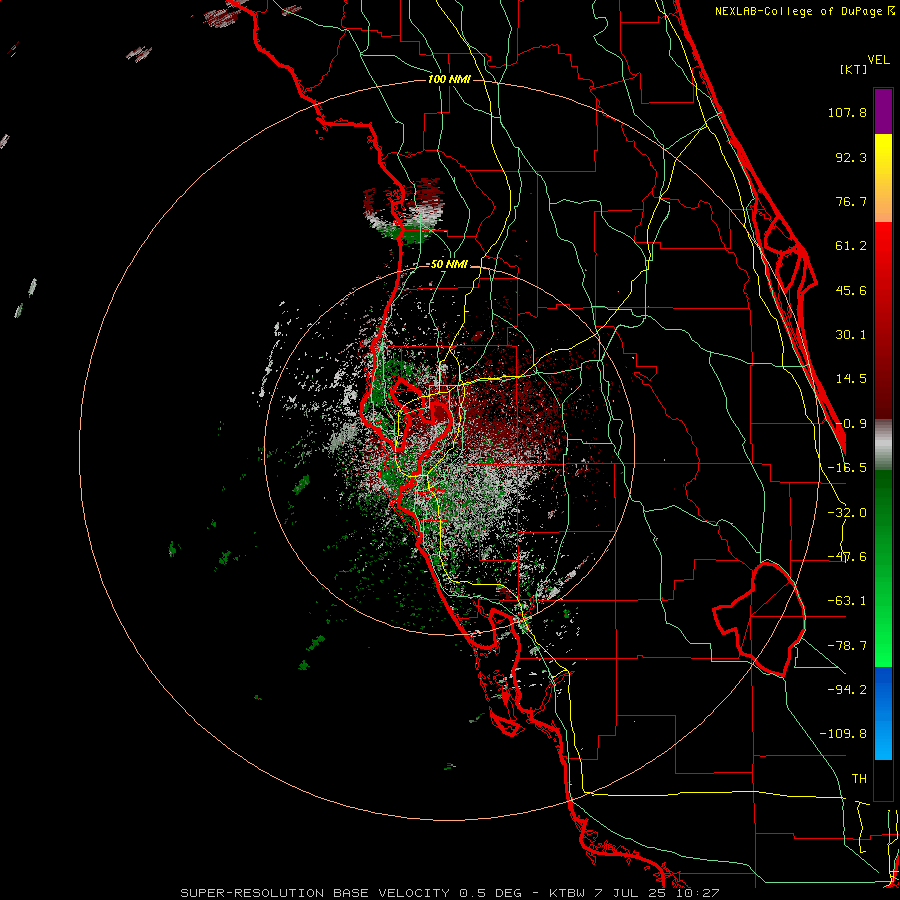This screenshot has height=900, width=900.
Task: Click the -94.2 value on the velocity scale
Action: 847,689
